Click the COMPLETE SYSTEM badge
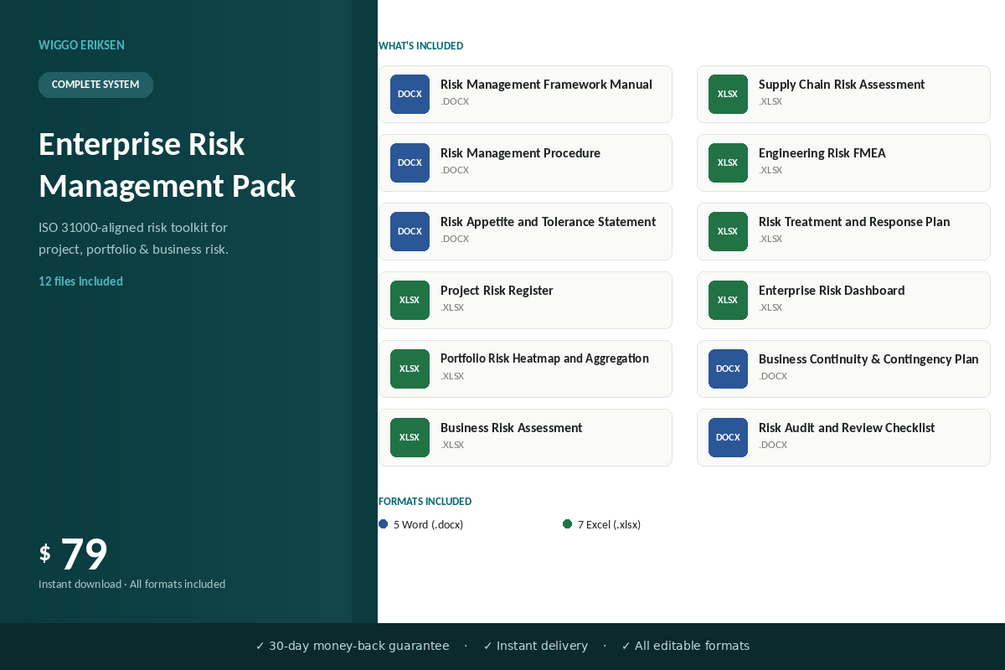This screenshot has width=1005, height=670. pyautogui.click(x=96, y=85)
